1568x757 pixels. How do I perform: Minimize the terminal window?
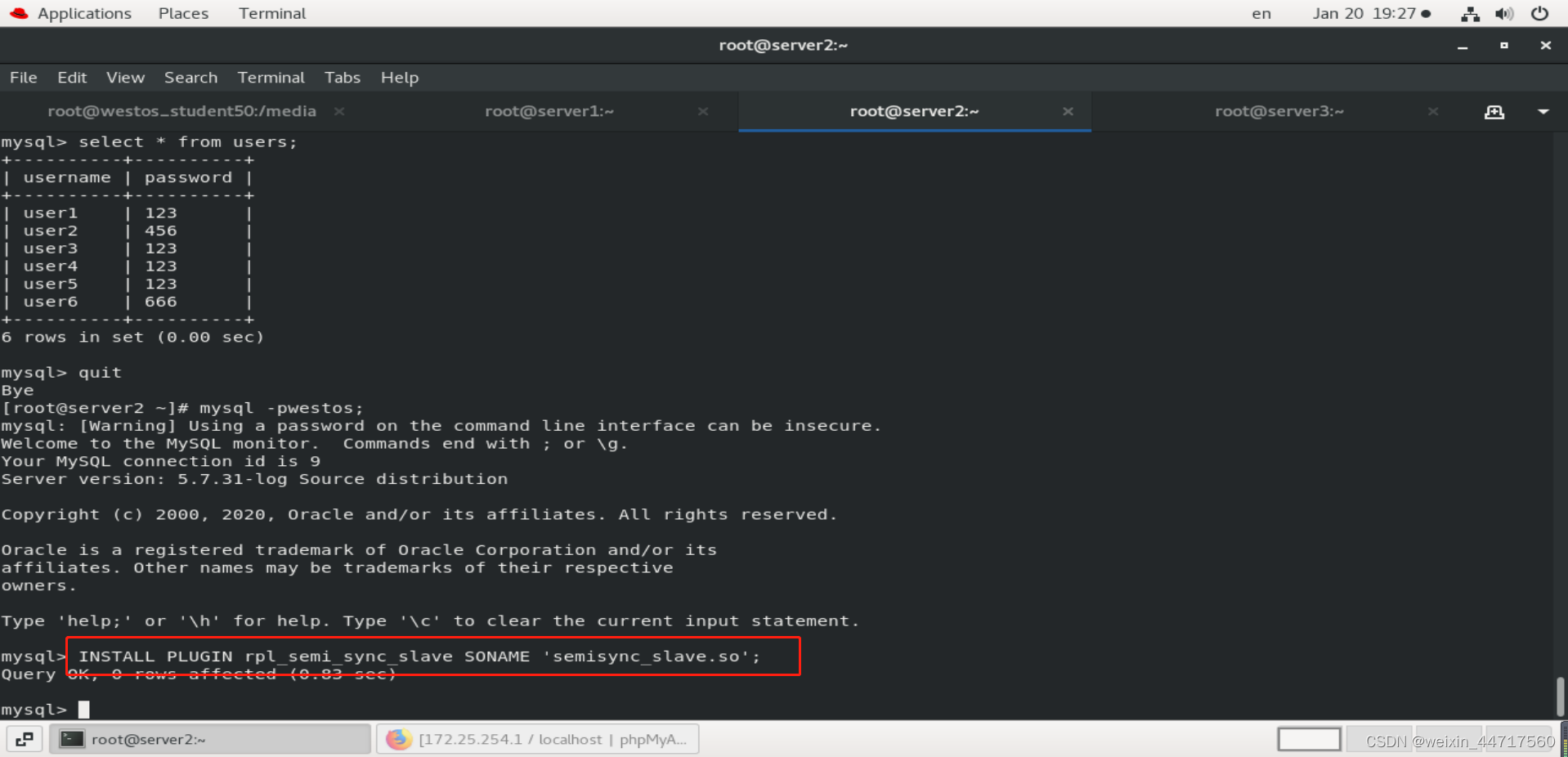[x=1463, y=46]
